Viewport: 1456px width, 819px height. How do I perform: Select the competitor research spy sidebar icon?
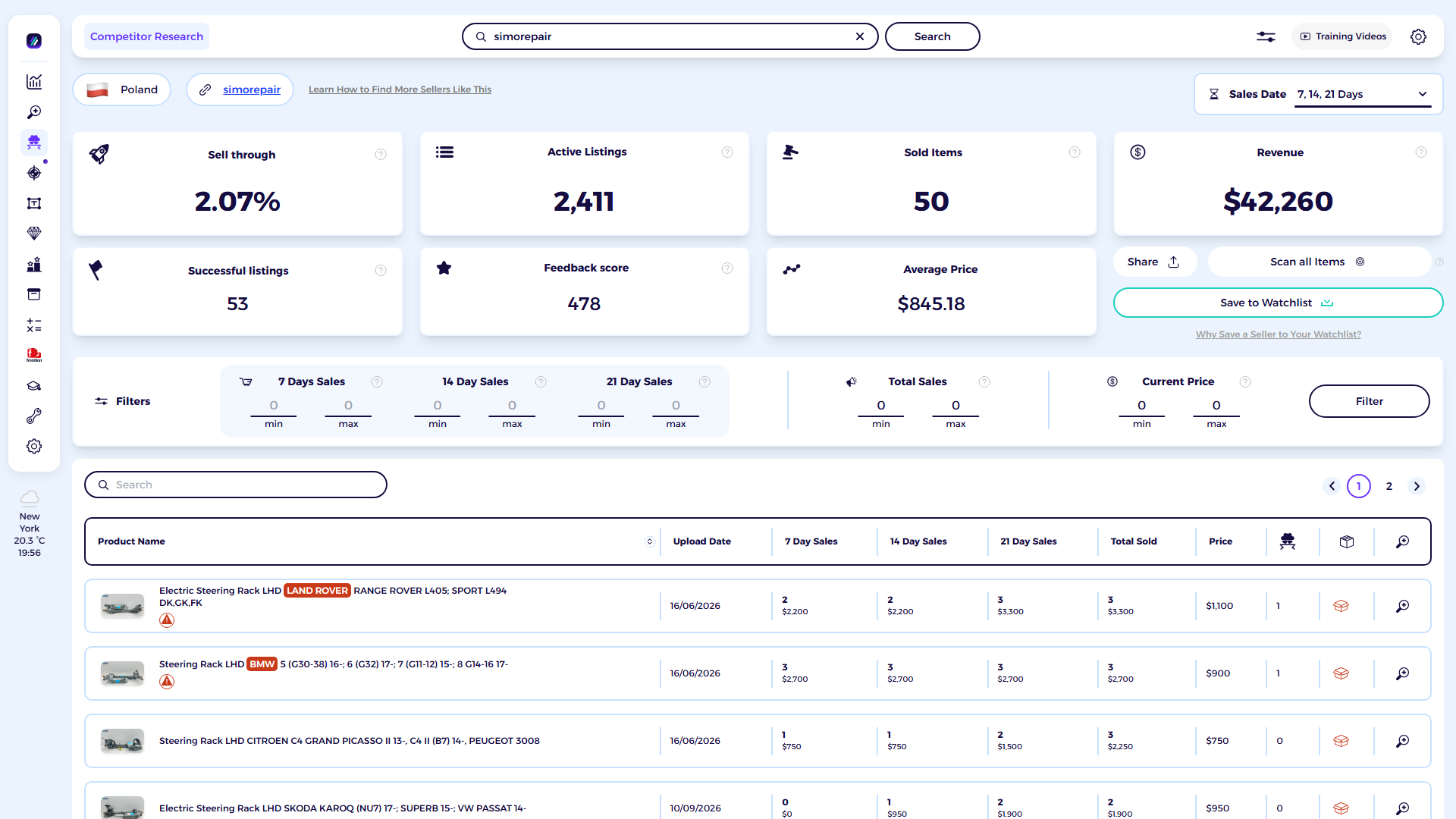point(34,143)
